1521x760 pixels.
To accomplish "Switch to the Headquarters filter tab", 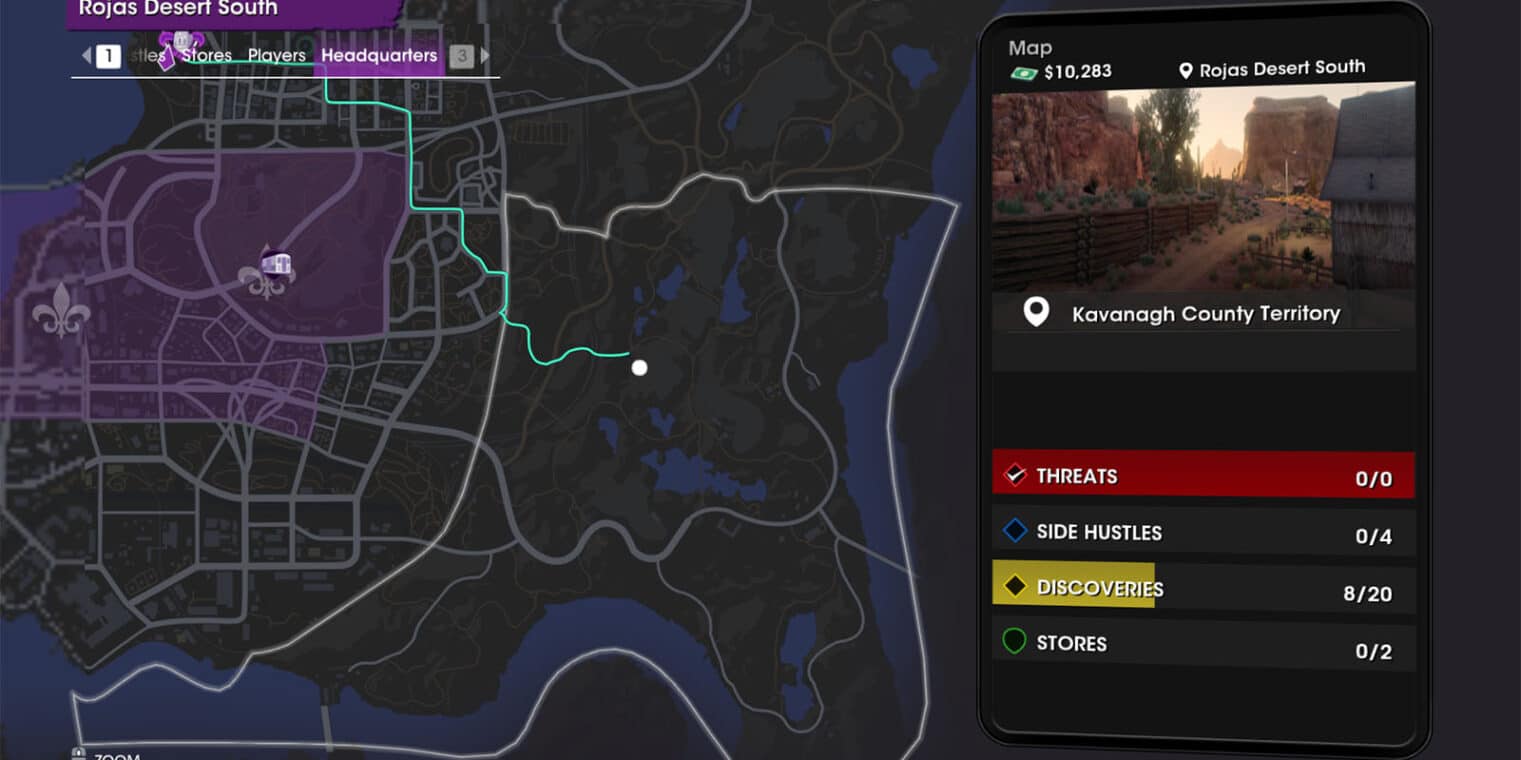I will coord(379,56).
